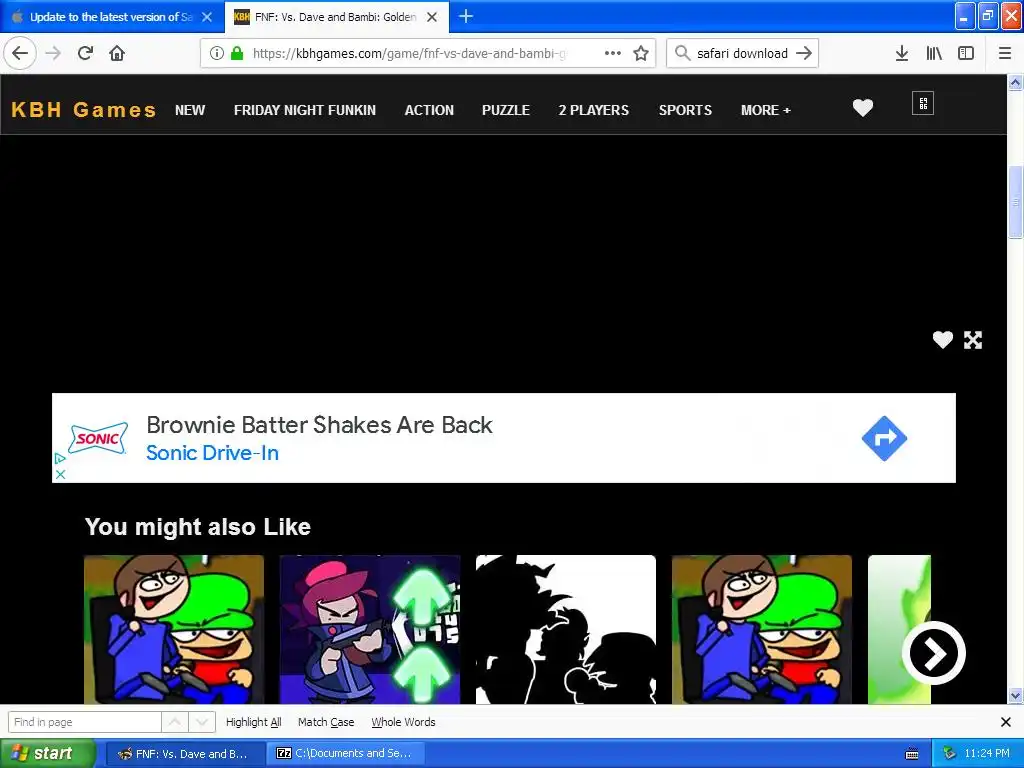The width and height of the screenshot is (1024, 768).
Task: Expand the game to fullscreen
Action: (973, 340)
